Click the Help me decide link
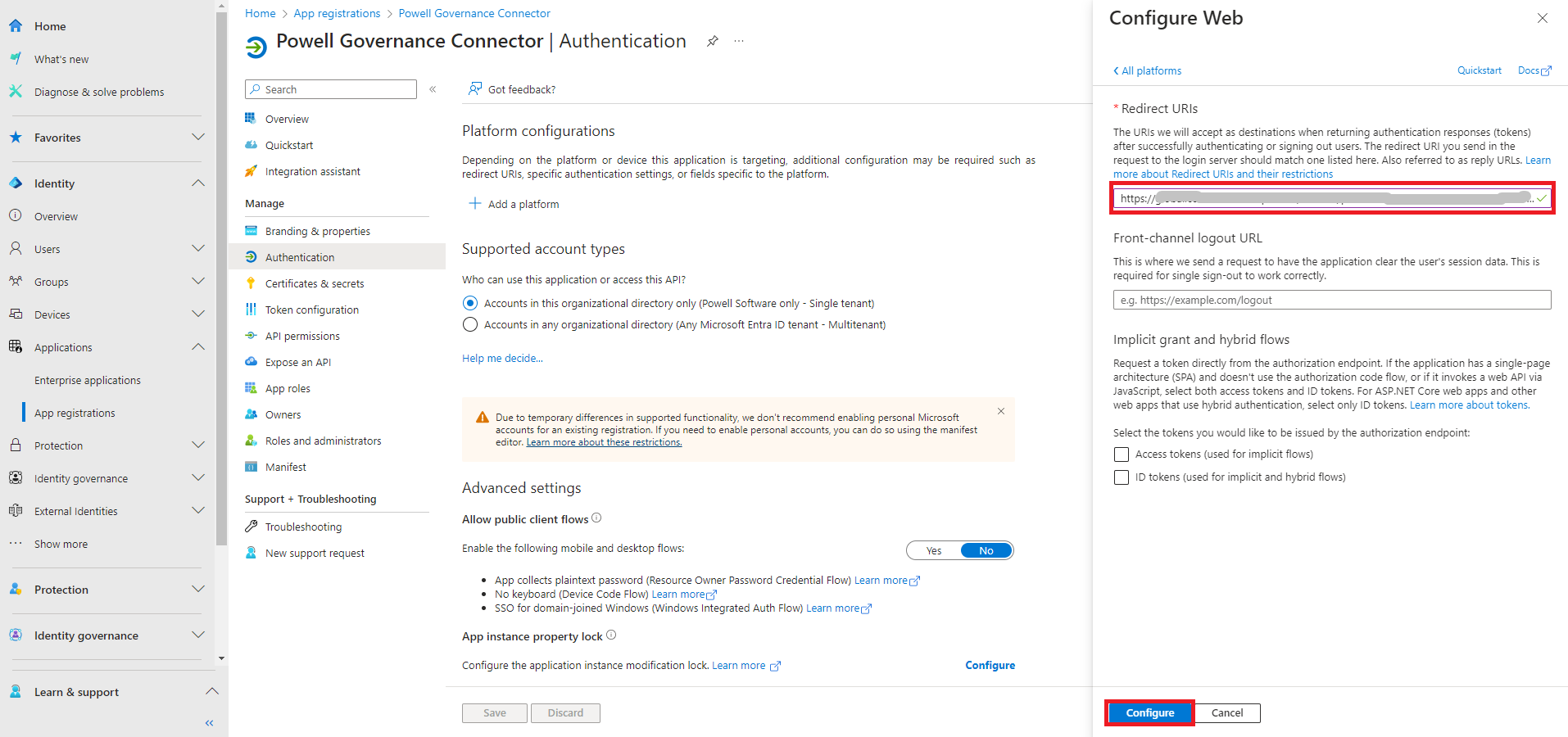 502,358
